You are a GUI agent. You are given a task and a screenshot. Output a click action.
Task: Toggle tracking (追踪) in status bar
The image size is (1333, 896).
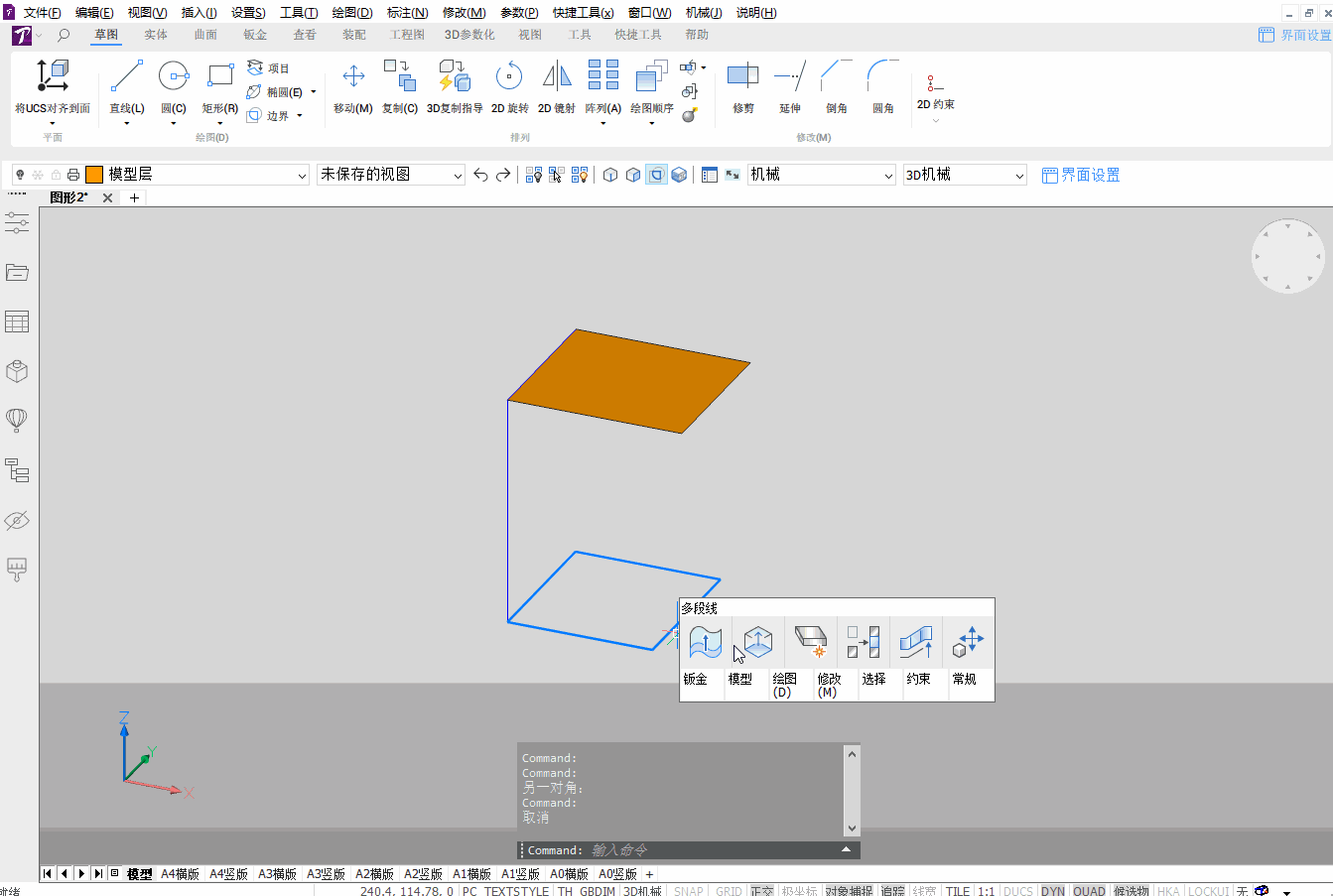[x=892, y=891]
